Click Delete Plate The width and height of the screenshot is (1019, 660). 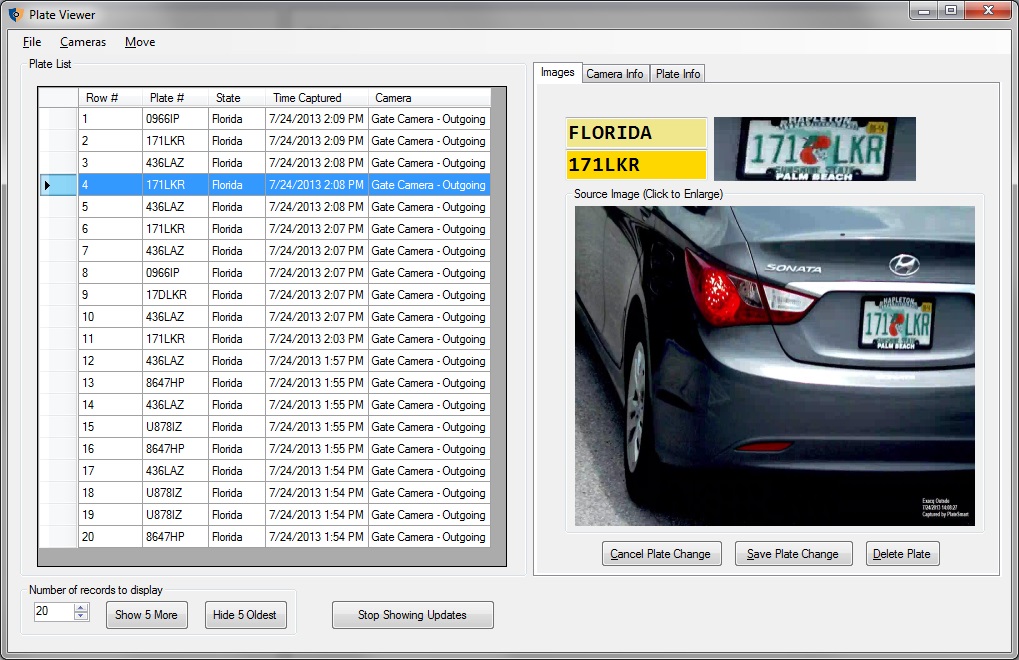click(901, 553)
